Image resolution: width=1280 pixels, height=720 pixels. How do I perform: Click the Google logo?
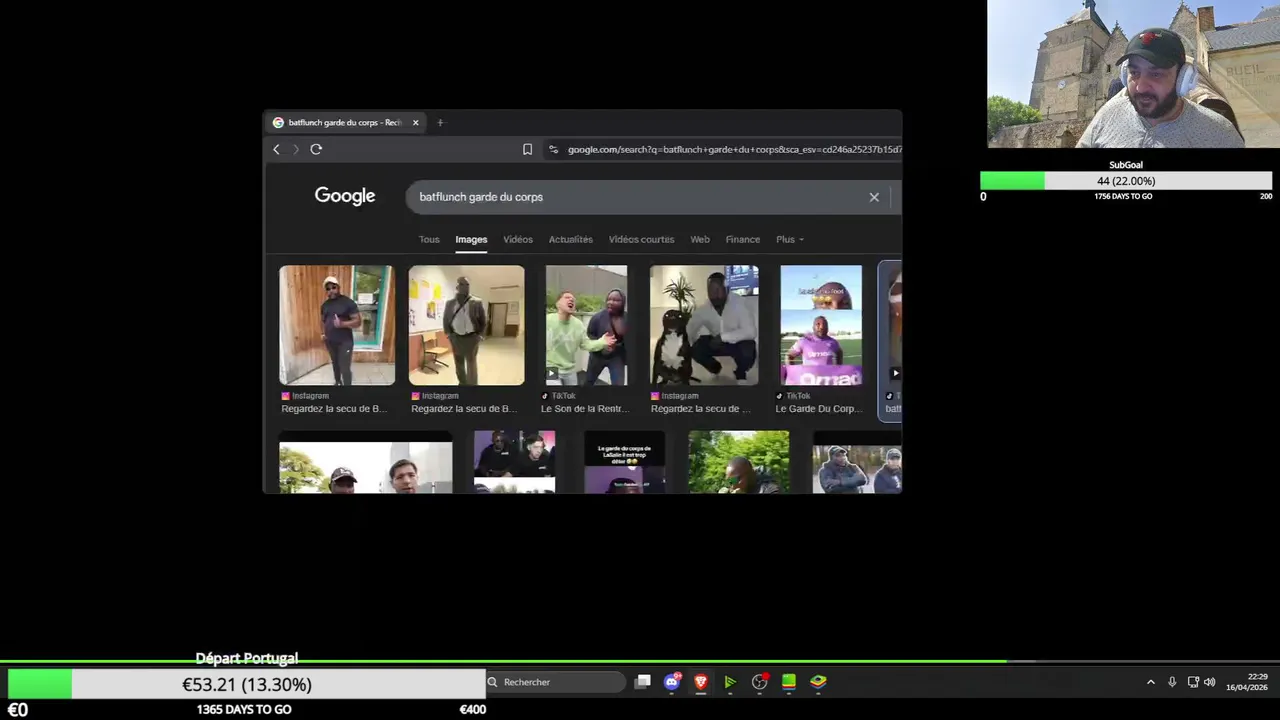(x=345, y=196)
